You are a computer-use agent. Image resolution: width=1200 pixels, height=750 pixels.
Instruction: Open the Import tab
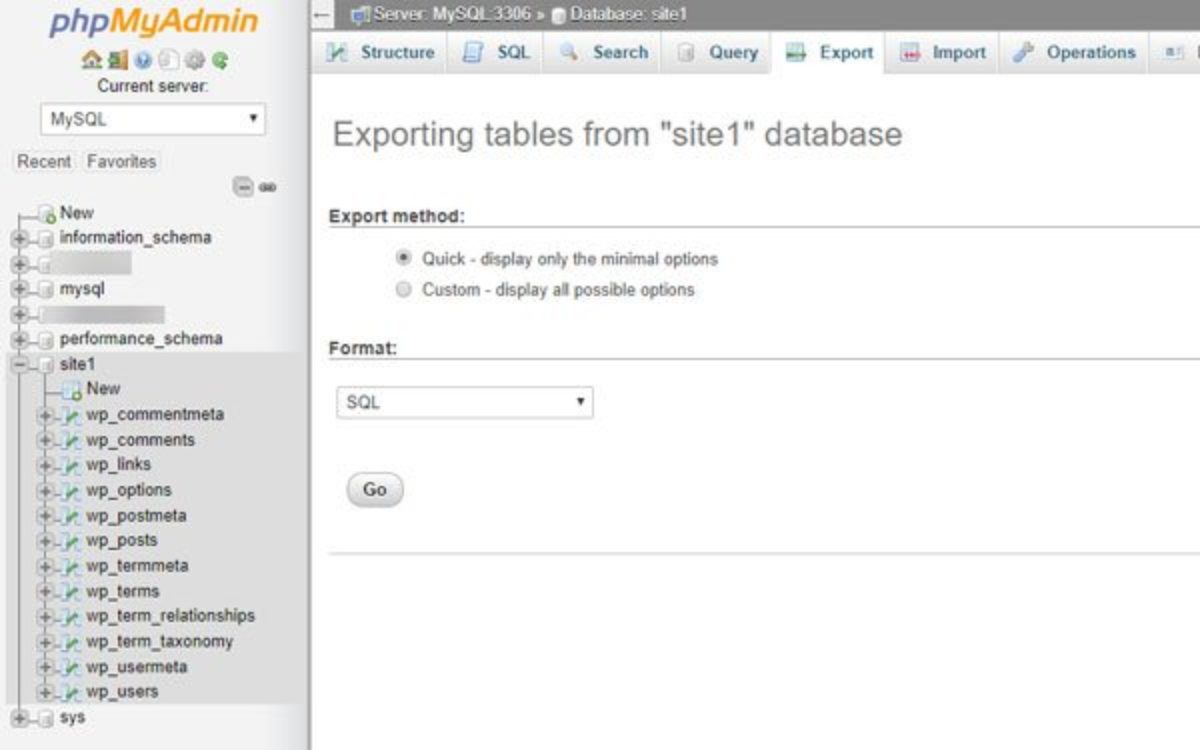(946, 53)
